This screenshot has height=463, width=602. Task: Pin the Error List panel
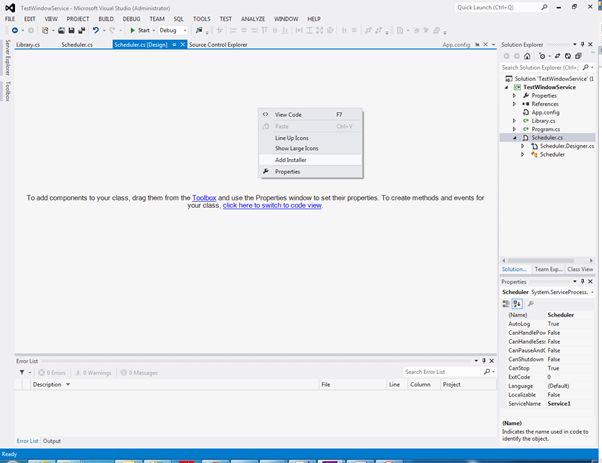tap(484, 360)
